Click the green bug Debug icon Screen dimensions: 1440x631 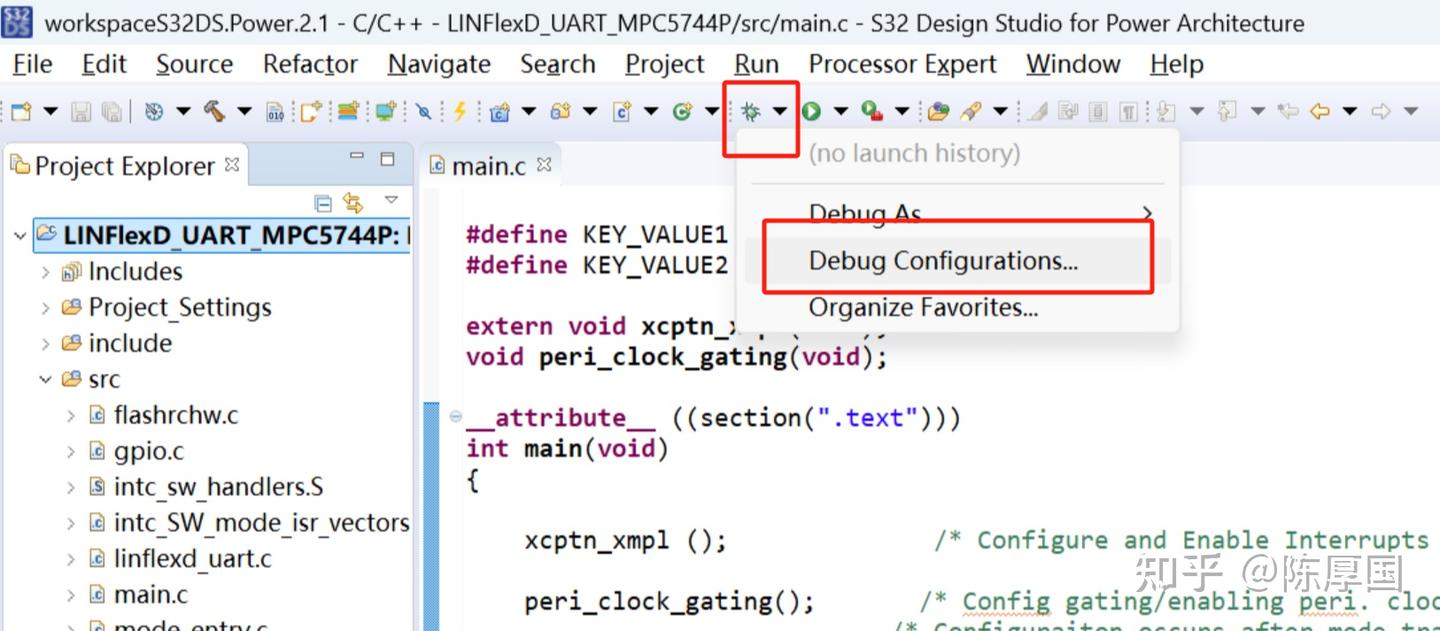pyautogui.click(x=750, y=111)
